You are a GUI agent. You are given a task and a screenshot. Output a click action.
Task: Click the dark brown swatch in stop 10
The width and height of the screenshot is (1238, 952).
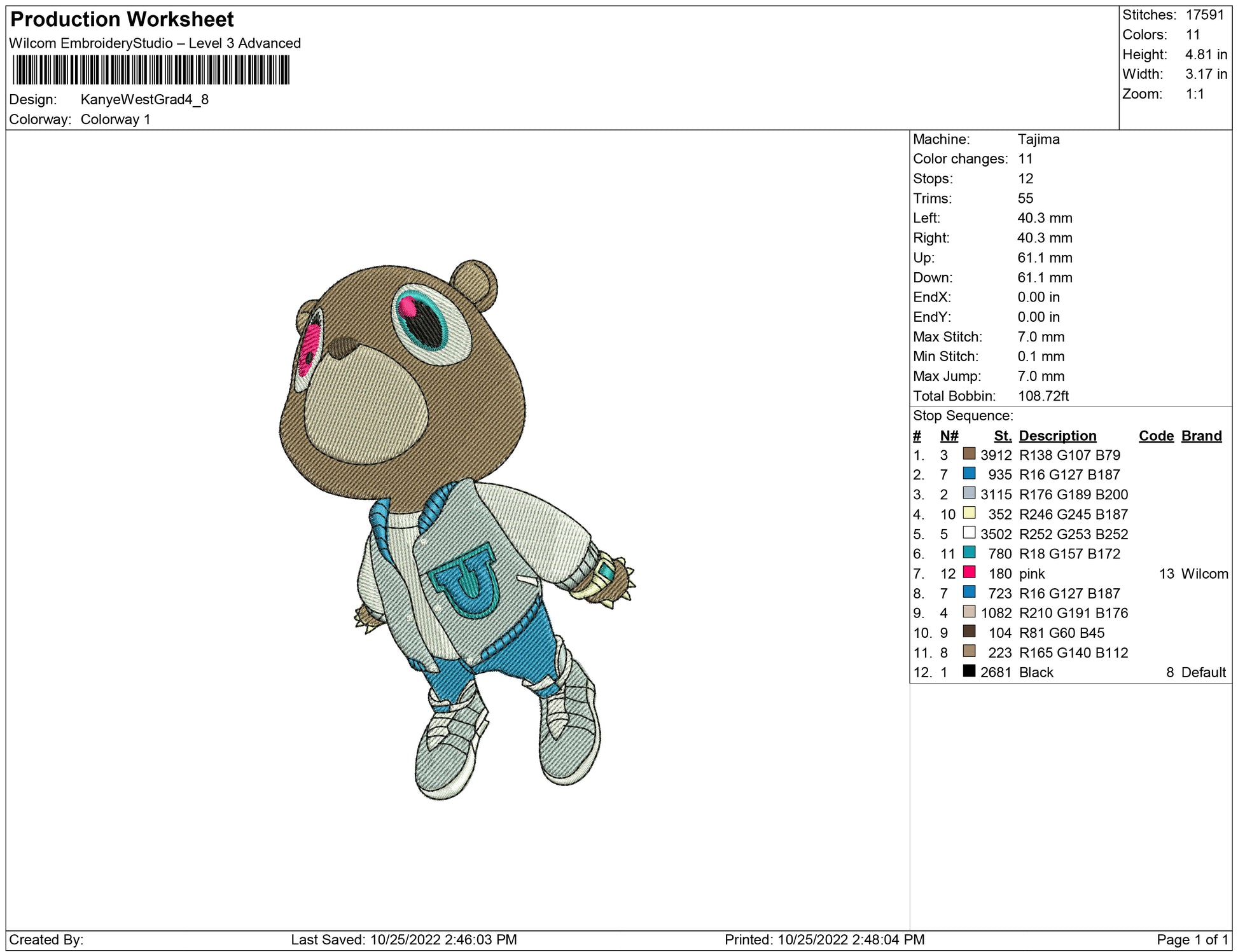[x=969, y=631]
